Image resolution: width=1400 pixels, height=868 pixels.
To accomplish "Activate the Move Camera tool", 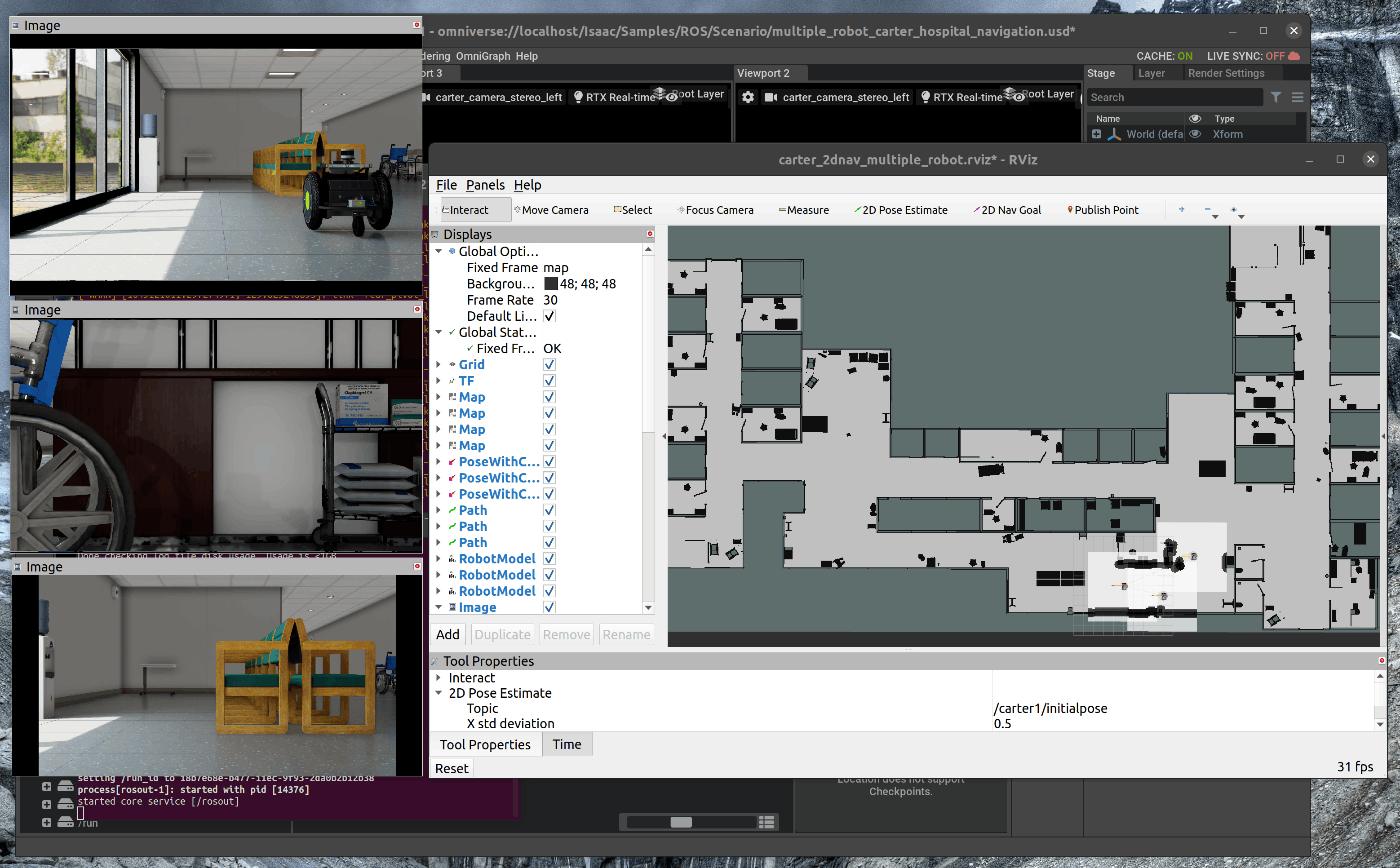I will 550,210.
